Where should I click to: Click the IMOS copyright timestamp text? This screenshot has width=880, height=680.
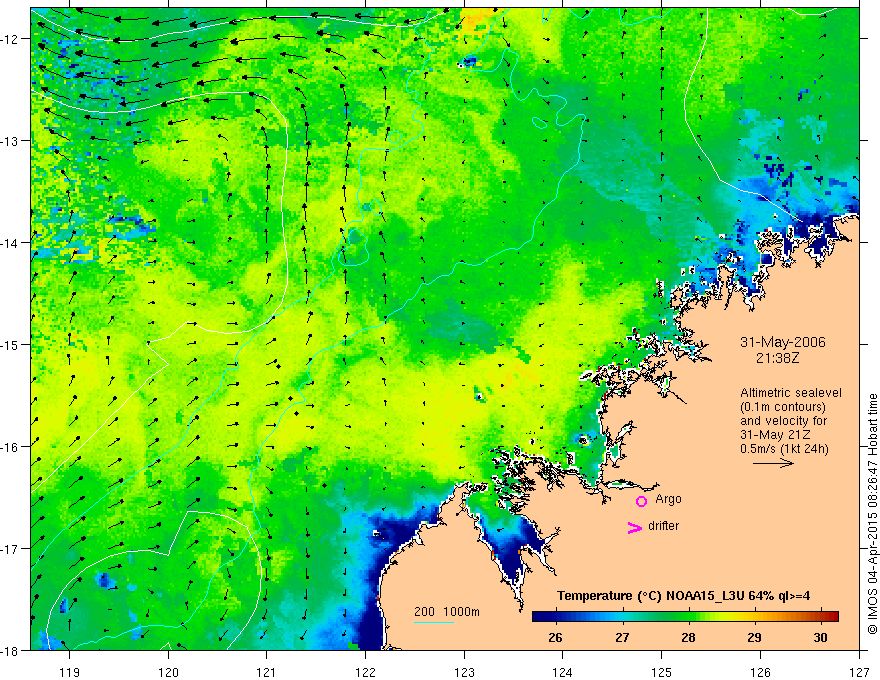(872, 513)
